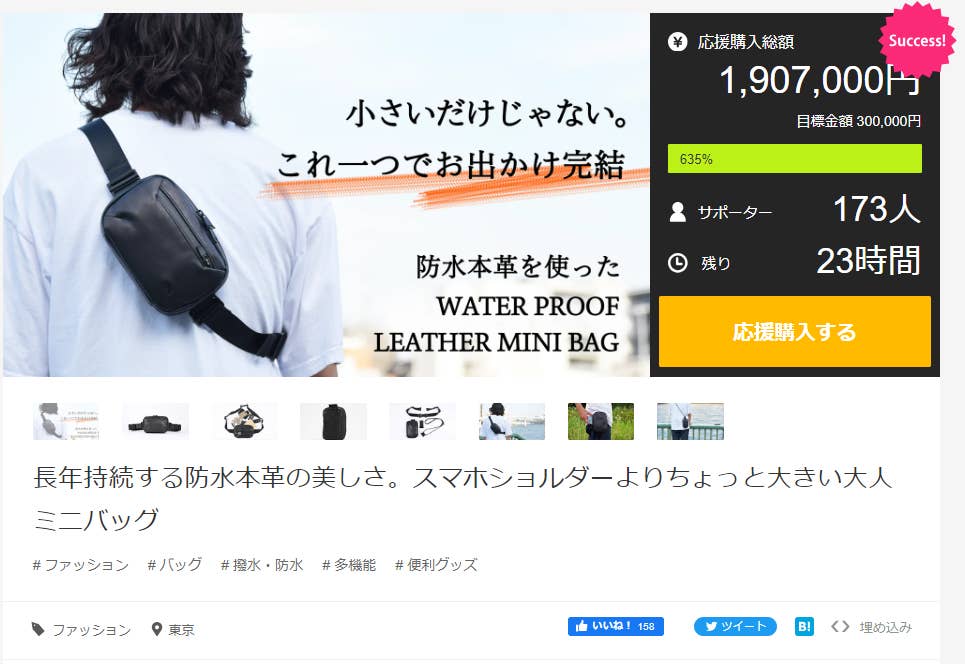Viewport: 965px width, 664px height.
Task: Click the 埋め込み embed link
Action: click(886, 627)
